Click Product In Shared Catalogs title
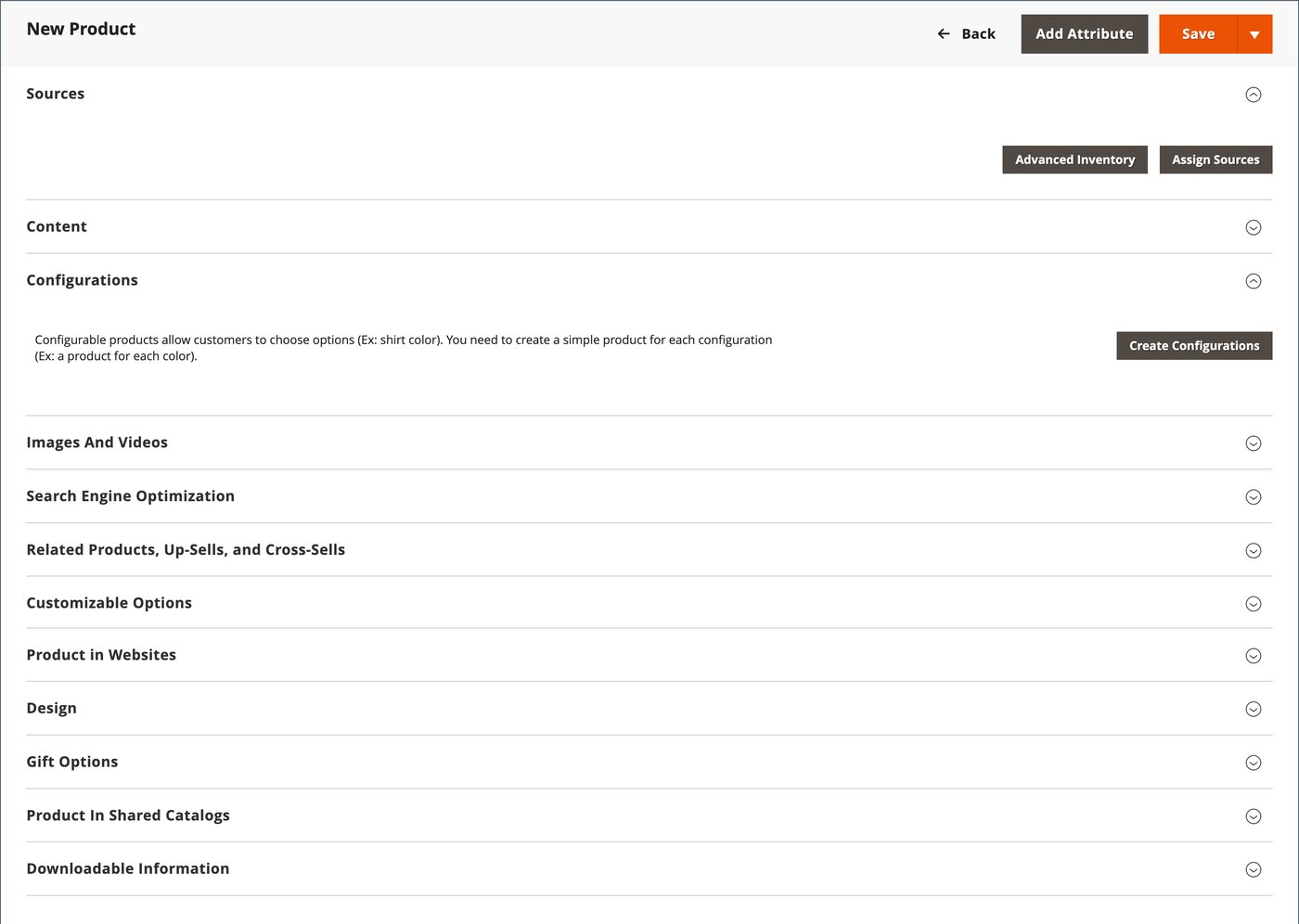The width and height of the screenshot is (1299, 924). 128,815
